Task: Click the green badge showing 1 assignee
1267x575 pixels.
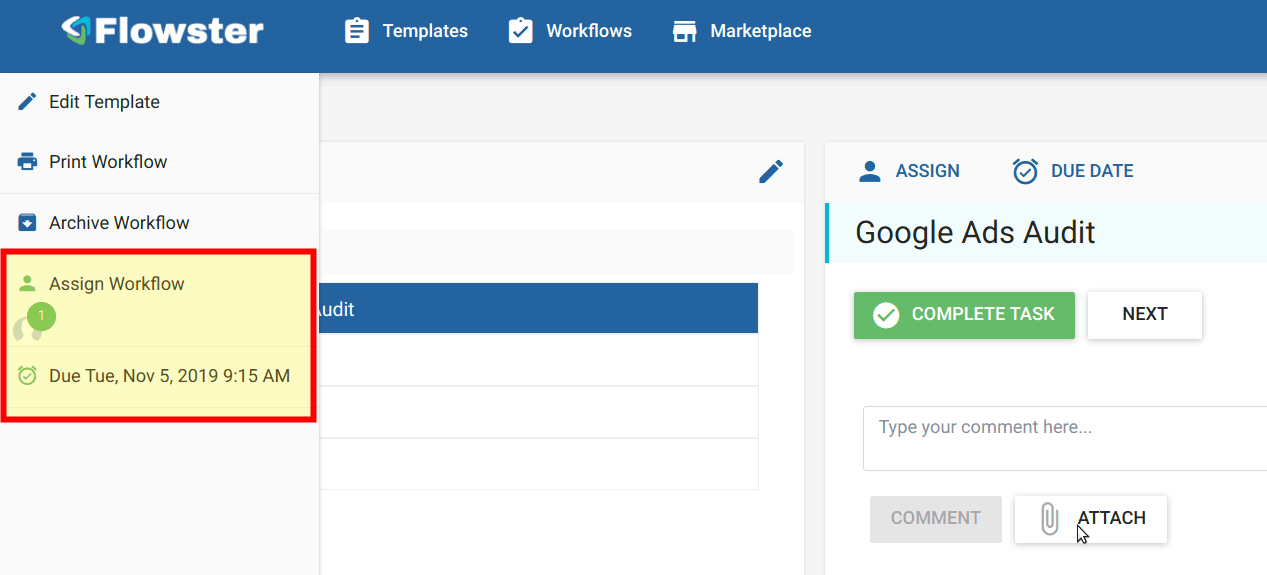Action: (x=41, y=316)
